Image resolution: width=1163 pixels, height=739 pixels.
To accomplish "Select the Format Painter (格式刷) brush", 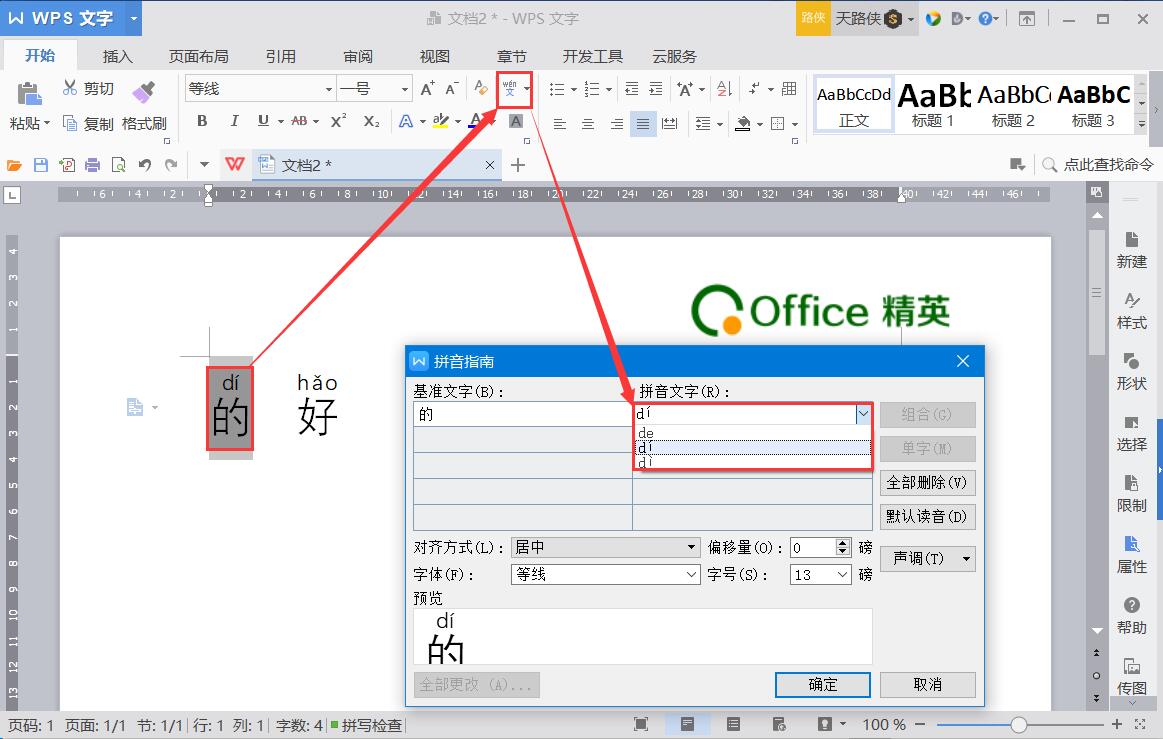I will pyautogui.click(x=143, y=92).
